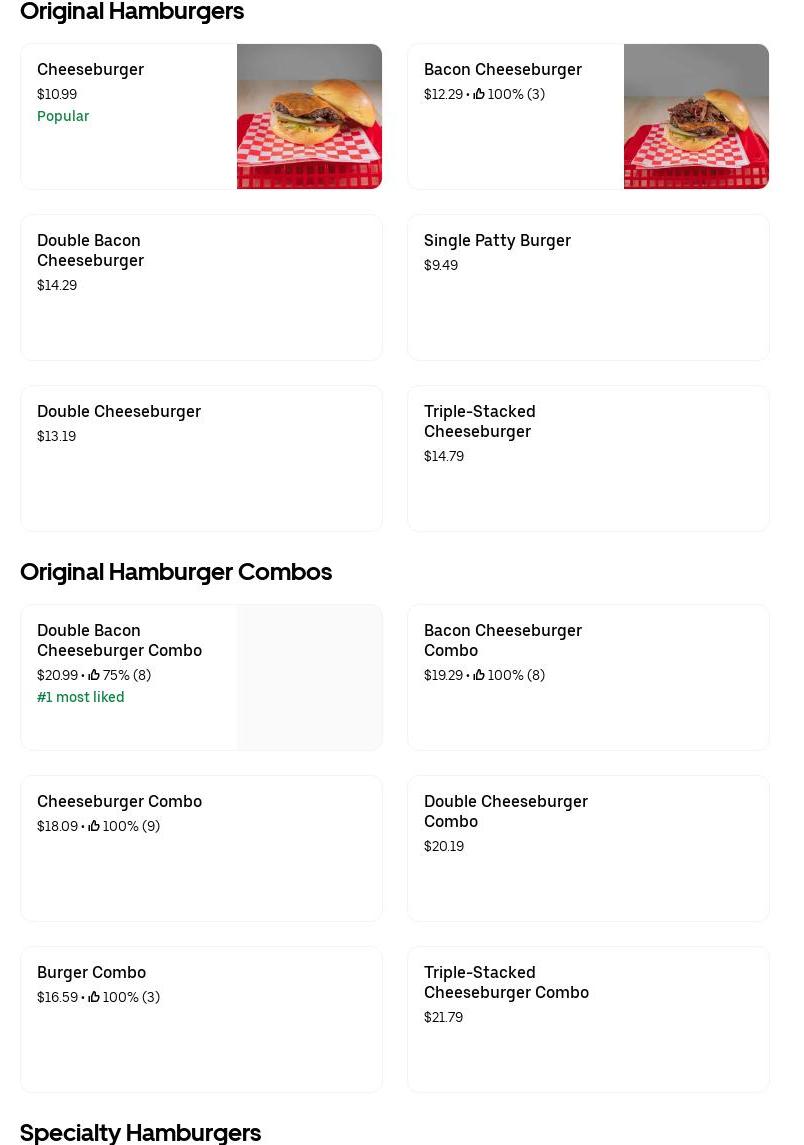Click the green Popular label

[63, 116]
